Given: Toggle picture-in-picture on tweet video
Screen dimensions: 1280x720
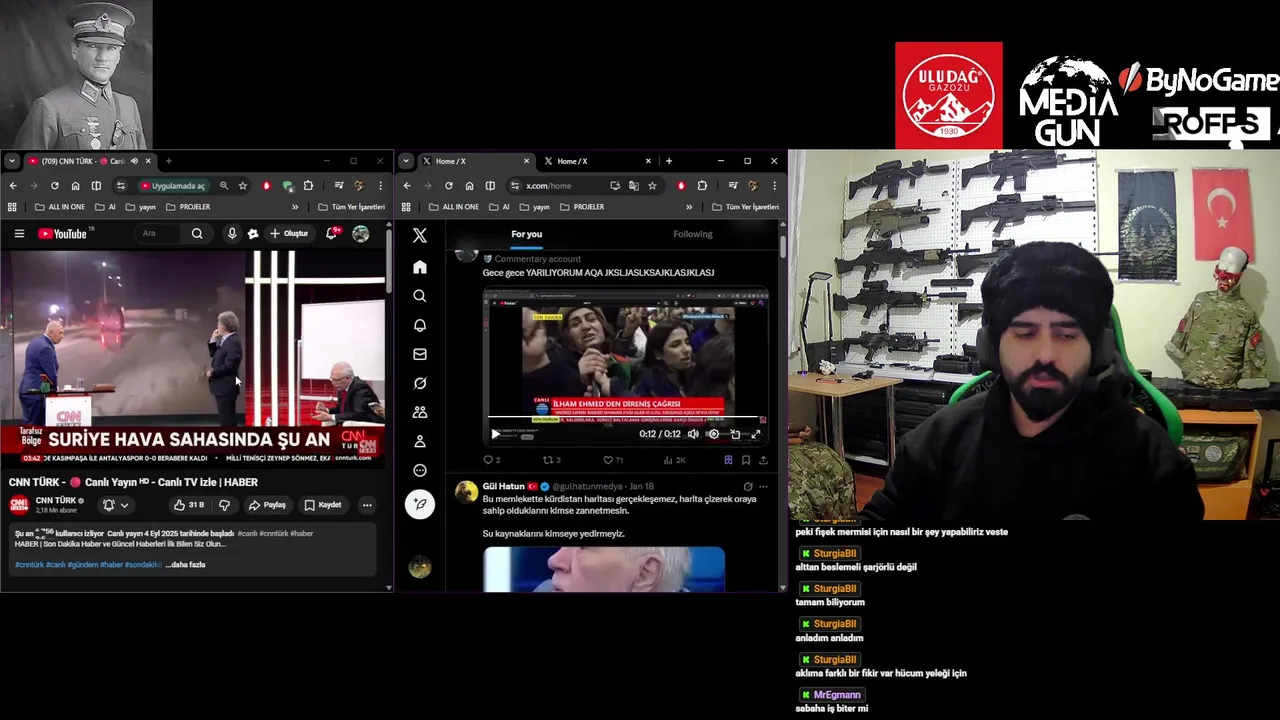Looking at the screenshot, I should [x=735, y=434].
